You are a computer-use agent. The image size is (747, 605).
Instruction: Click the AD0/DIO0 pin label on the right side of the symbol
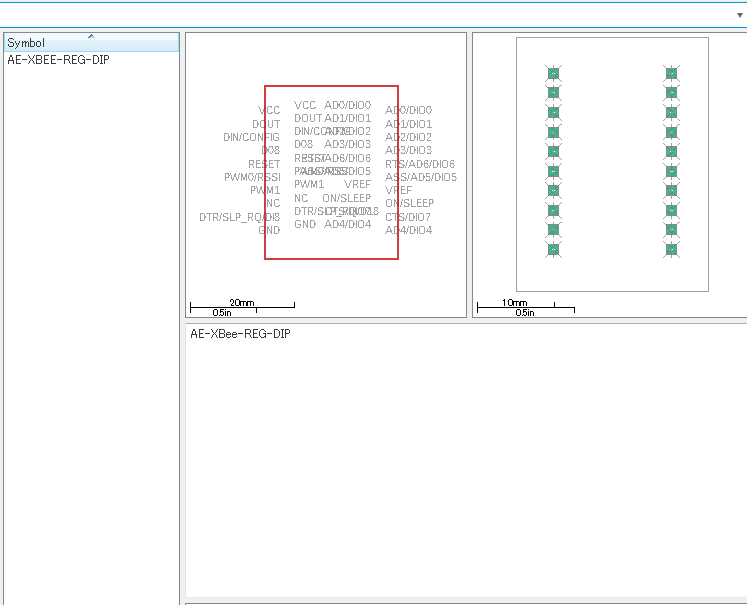coord(408,110)
